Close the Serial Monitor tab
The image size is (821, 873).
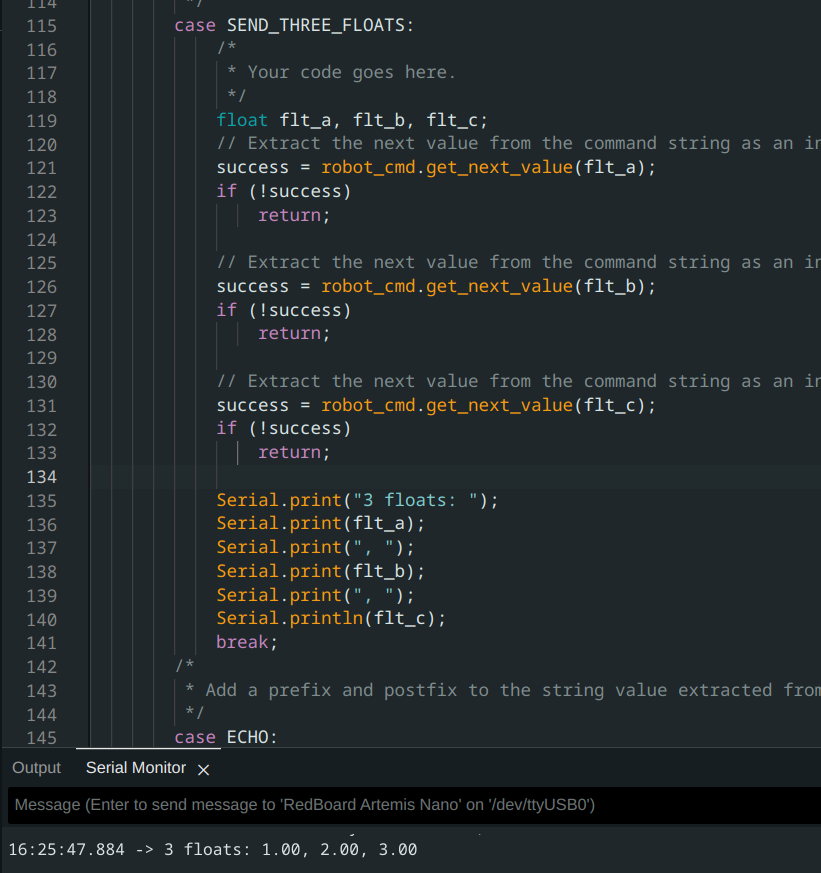coord(204,769)
